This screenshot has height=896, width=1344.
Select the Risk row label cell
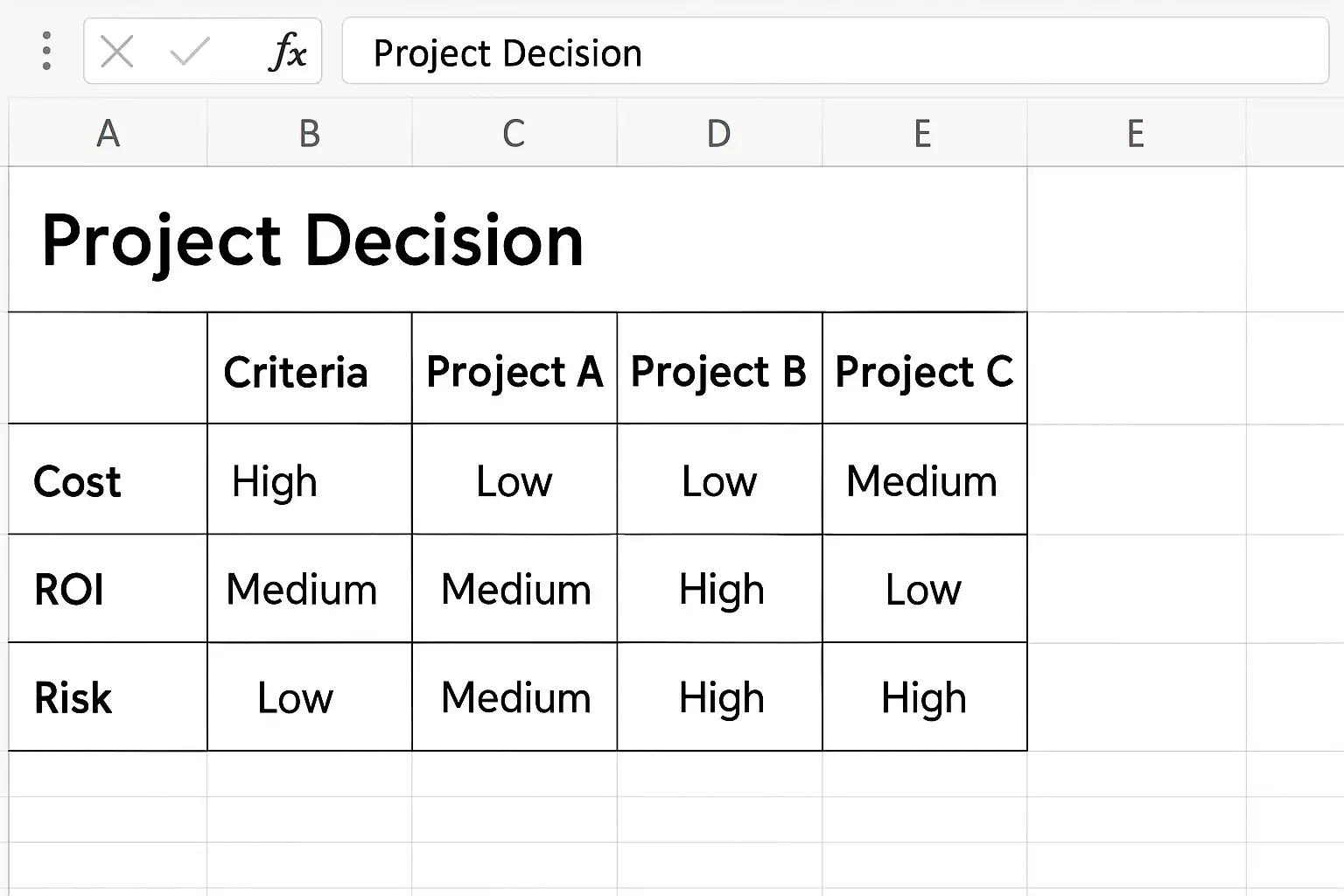(108, 697)
